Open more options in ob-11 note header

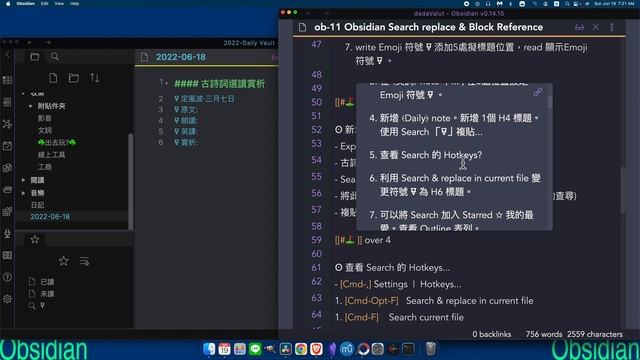point(612,27)
